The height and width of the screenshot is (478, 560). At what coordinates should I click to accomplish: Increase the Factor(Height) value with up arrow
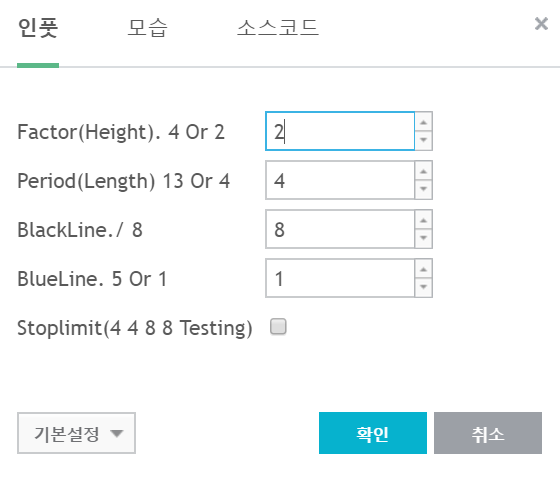tap(424, 122)
